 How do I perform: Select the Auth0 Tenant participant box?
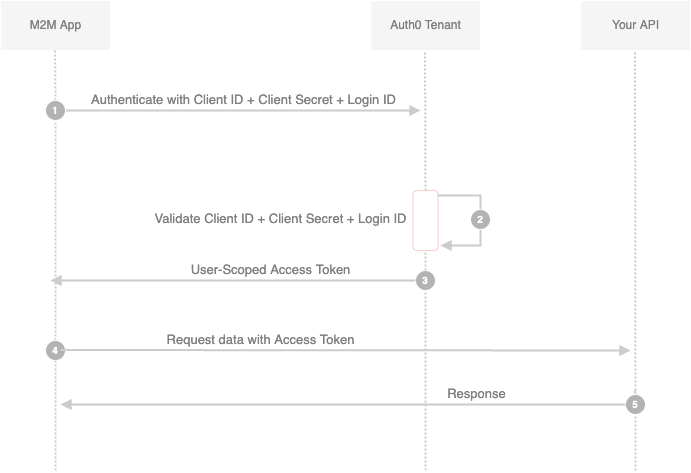click(x=425, y=25)
